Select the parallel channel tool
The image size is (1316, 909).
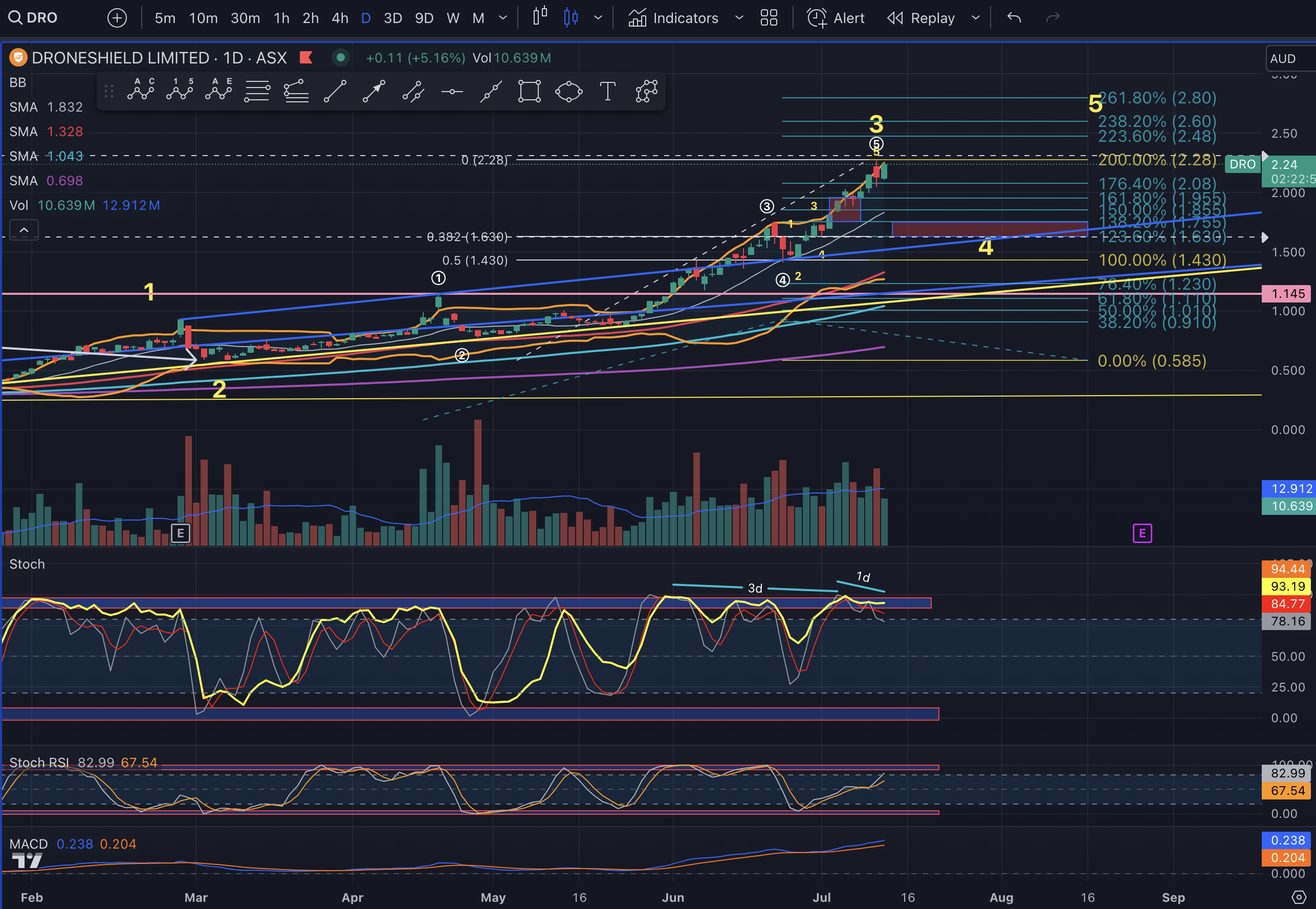click(x=413, y=91)
